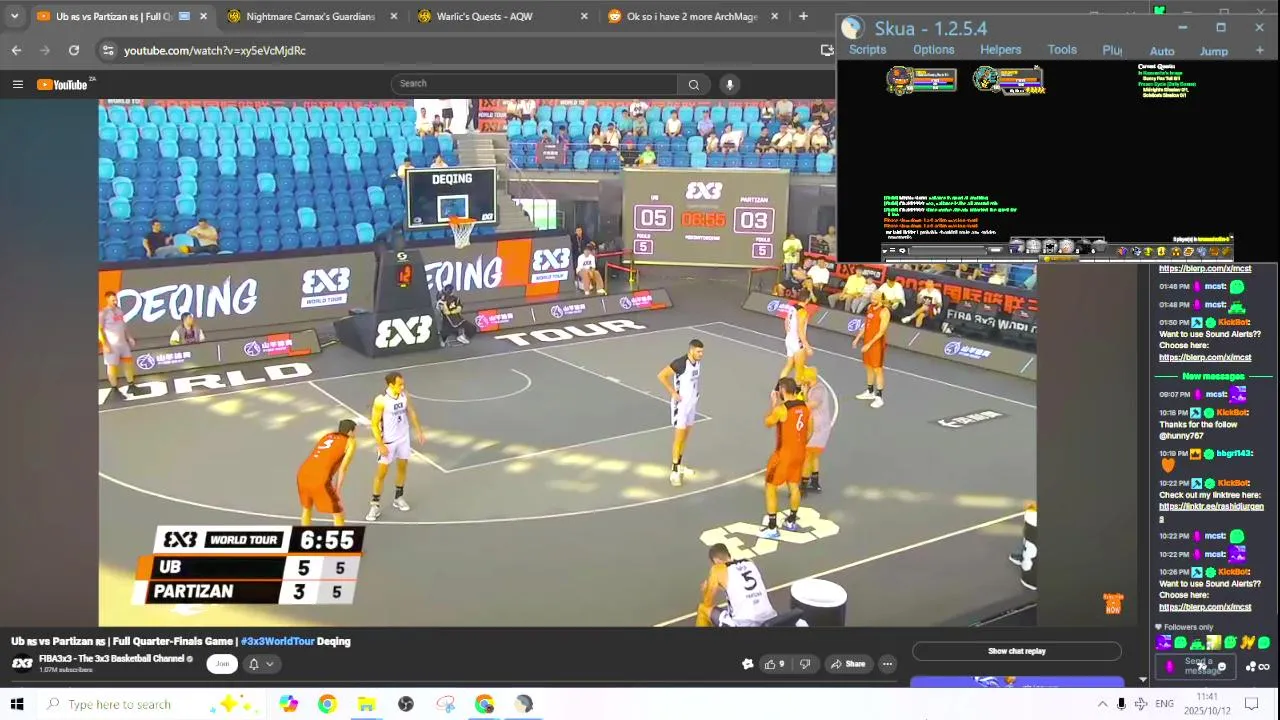Open the browser tab search dropdown
This screenshot has width=1280, height=720.
pyautogui.click(x=14, y=16)
